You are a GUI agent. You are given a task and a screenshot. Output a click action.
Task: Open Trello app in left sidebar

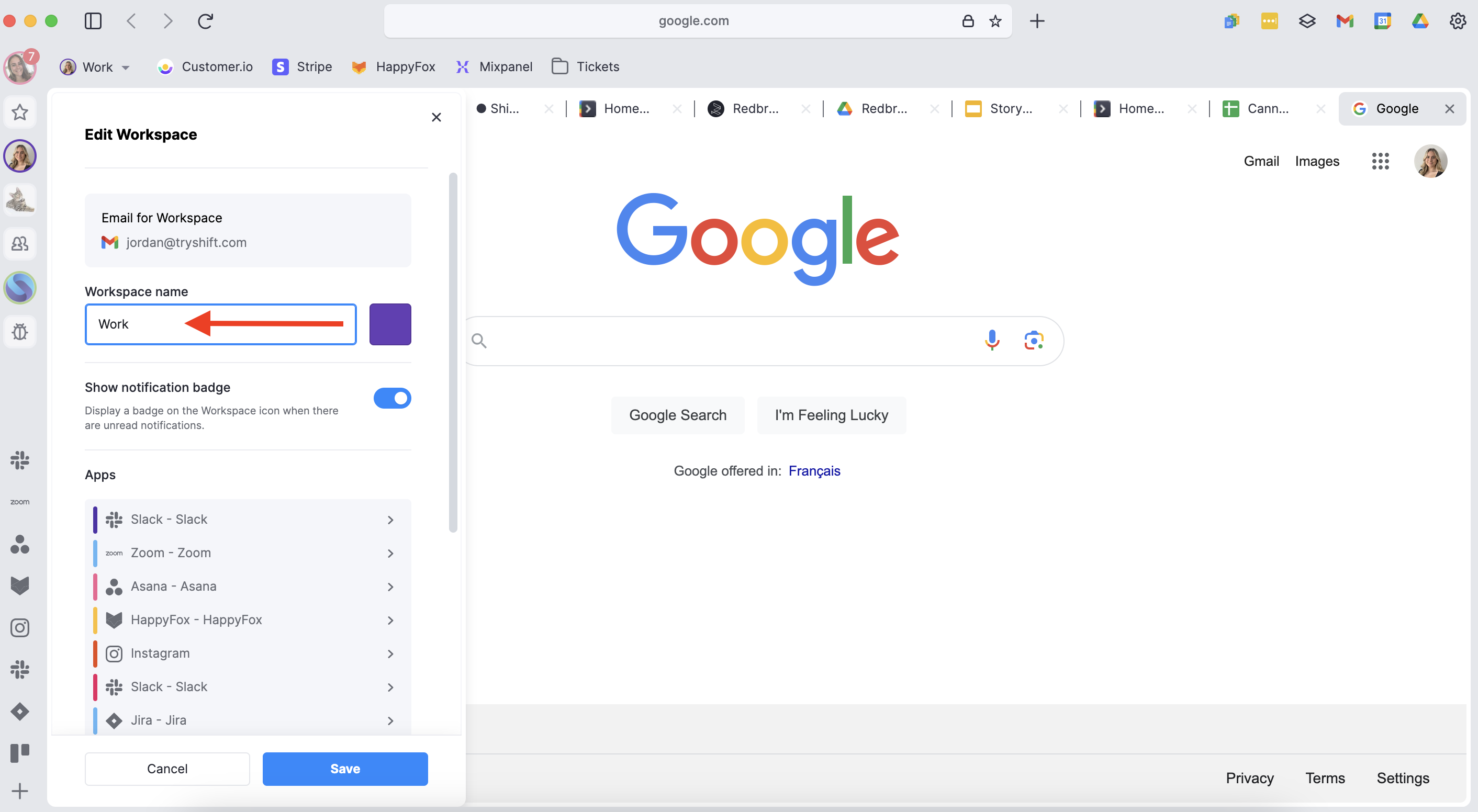click(20, 753)
